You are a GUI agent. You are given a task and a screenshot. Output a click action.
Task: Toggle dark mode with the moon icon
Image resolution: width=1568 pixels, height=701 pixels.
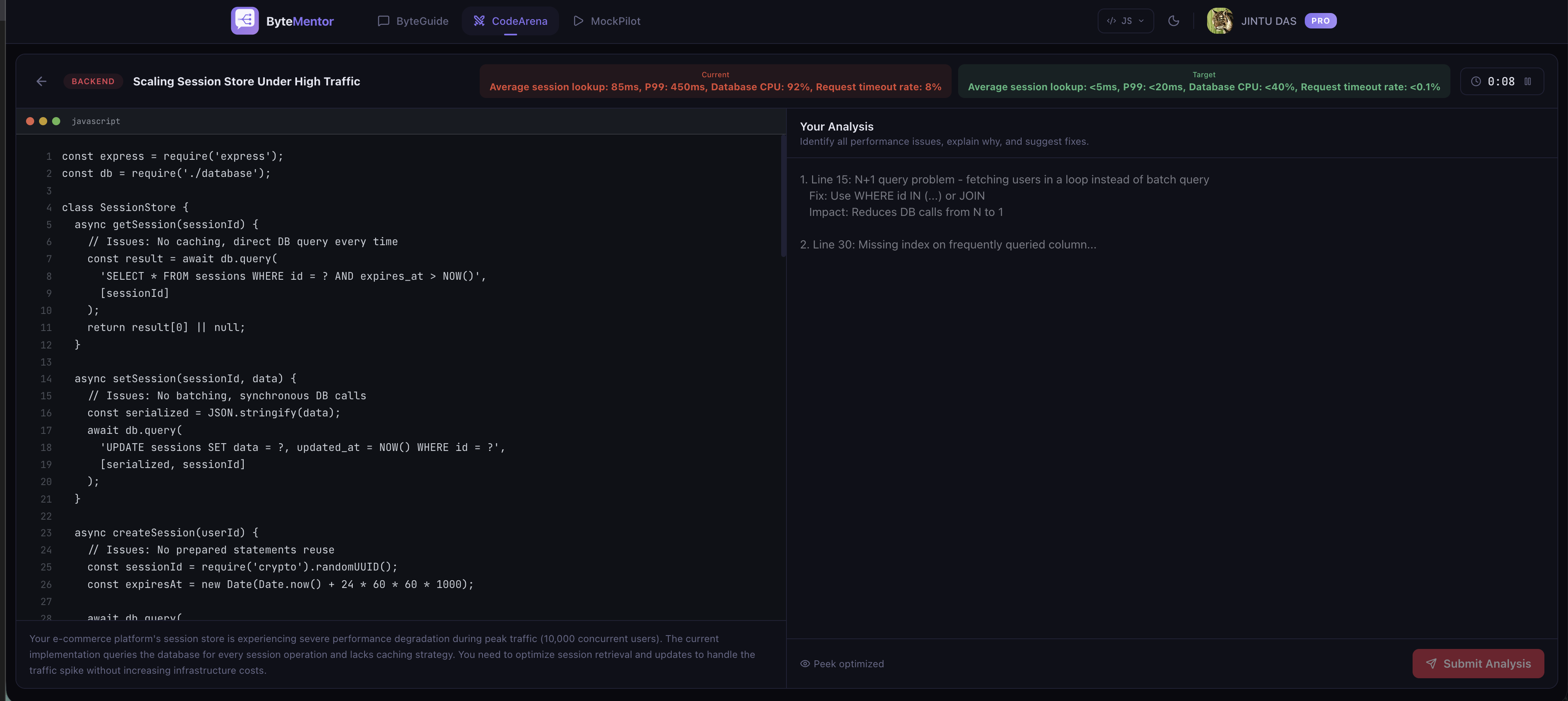click(x=1174, y=20)
